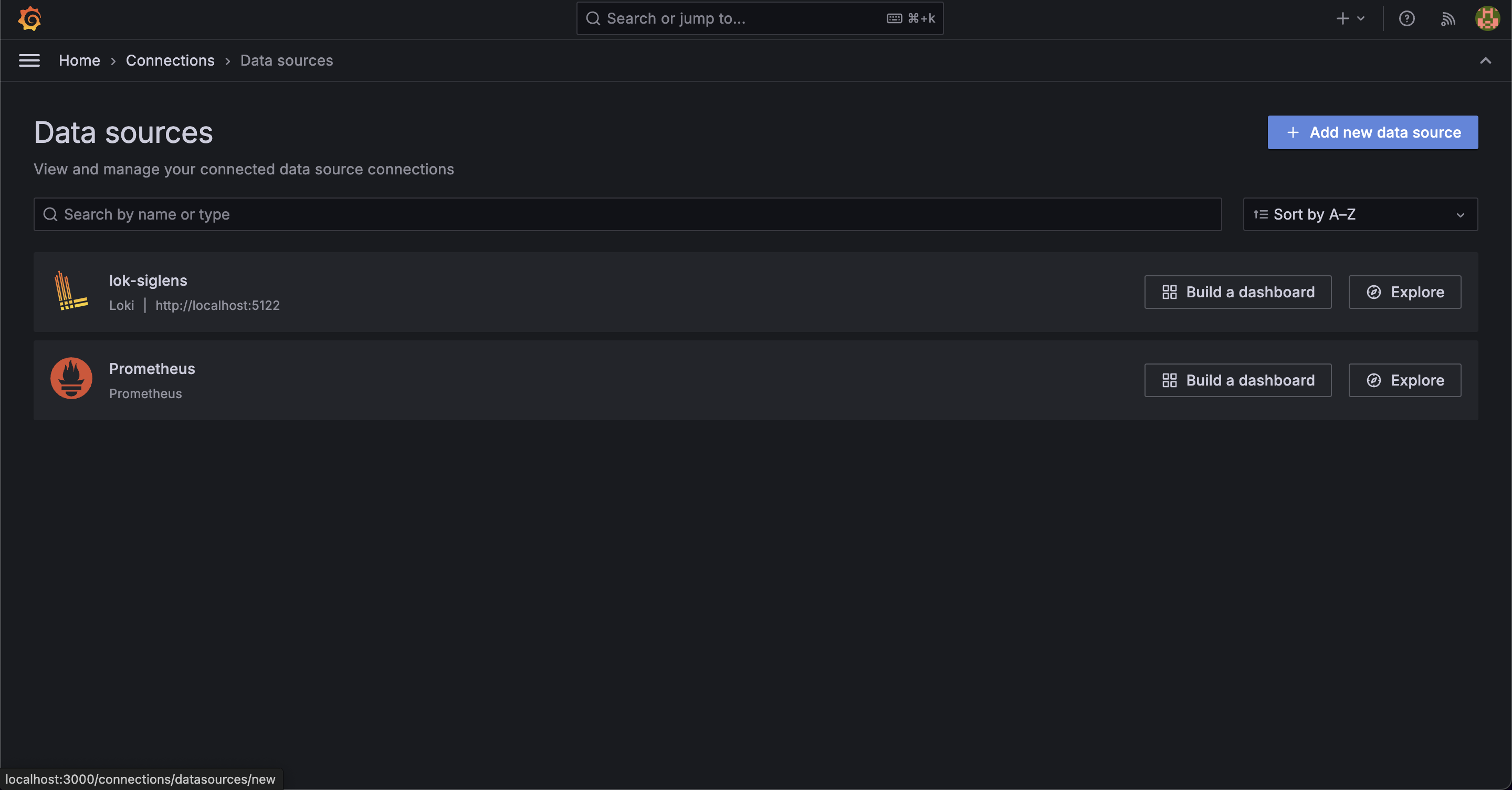Click the Prometheus type subtitle
The height and width of the screenshot is (790, 1512).
click(145, 393)
